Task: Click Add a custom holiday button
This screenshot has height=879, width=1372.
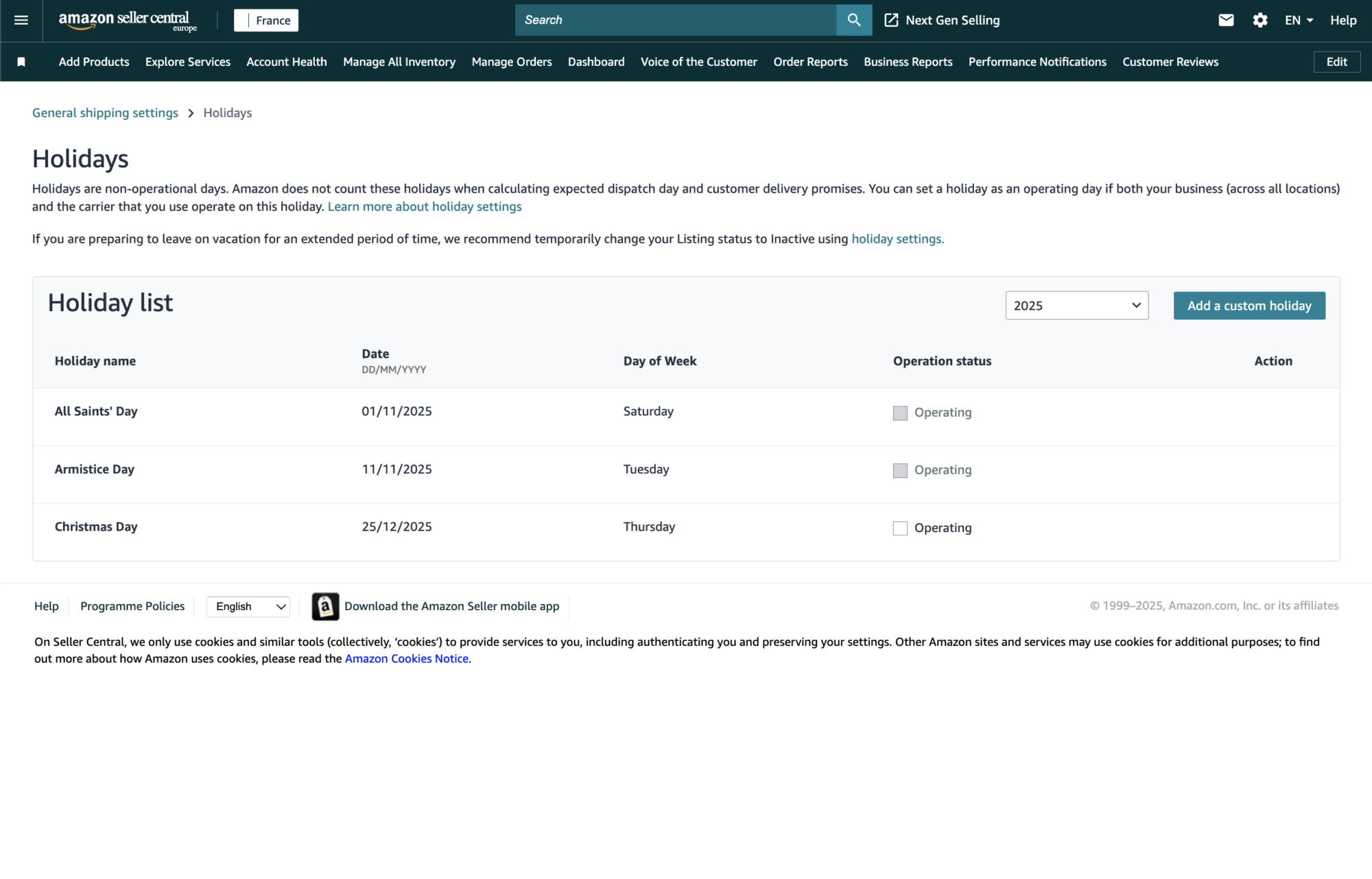Action: pos(1249,306)
